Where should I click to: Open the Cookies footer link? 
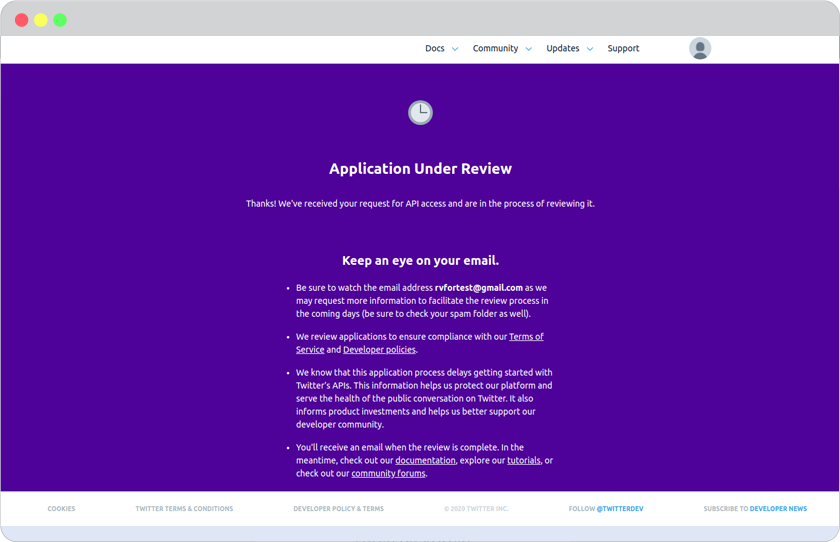61,509
